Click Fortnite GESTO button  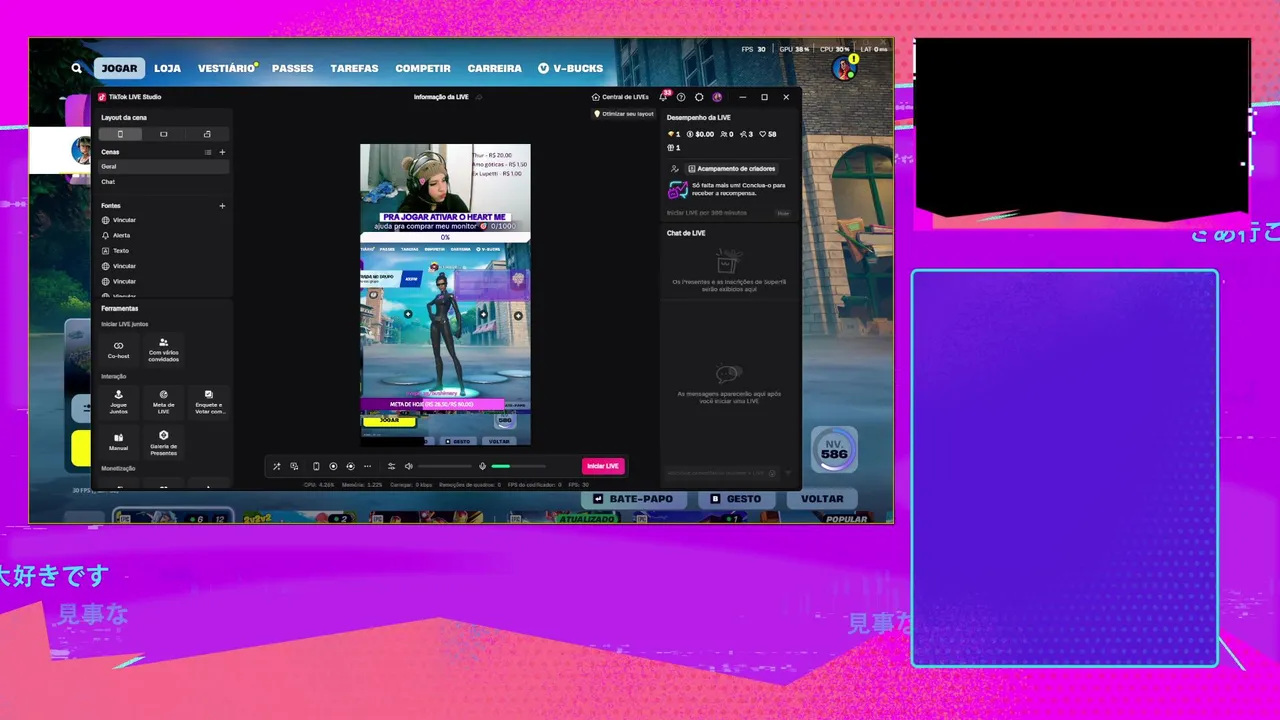pos(736,498)
